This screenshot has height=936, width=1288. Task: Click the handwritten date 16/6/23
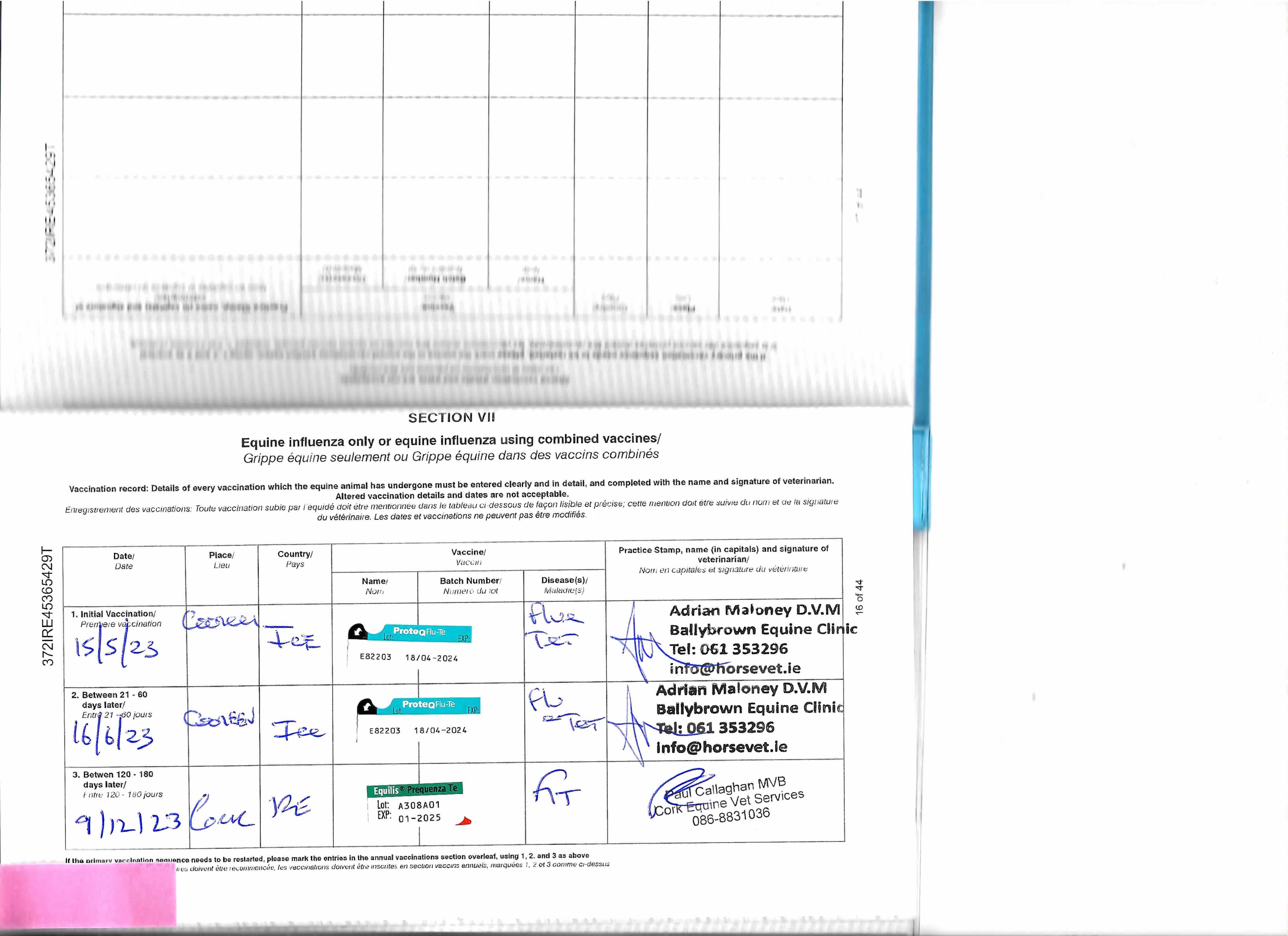pyautogui.click(x=113, y=737)
